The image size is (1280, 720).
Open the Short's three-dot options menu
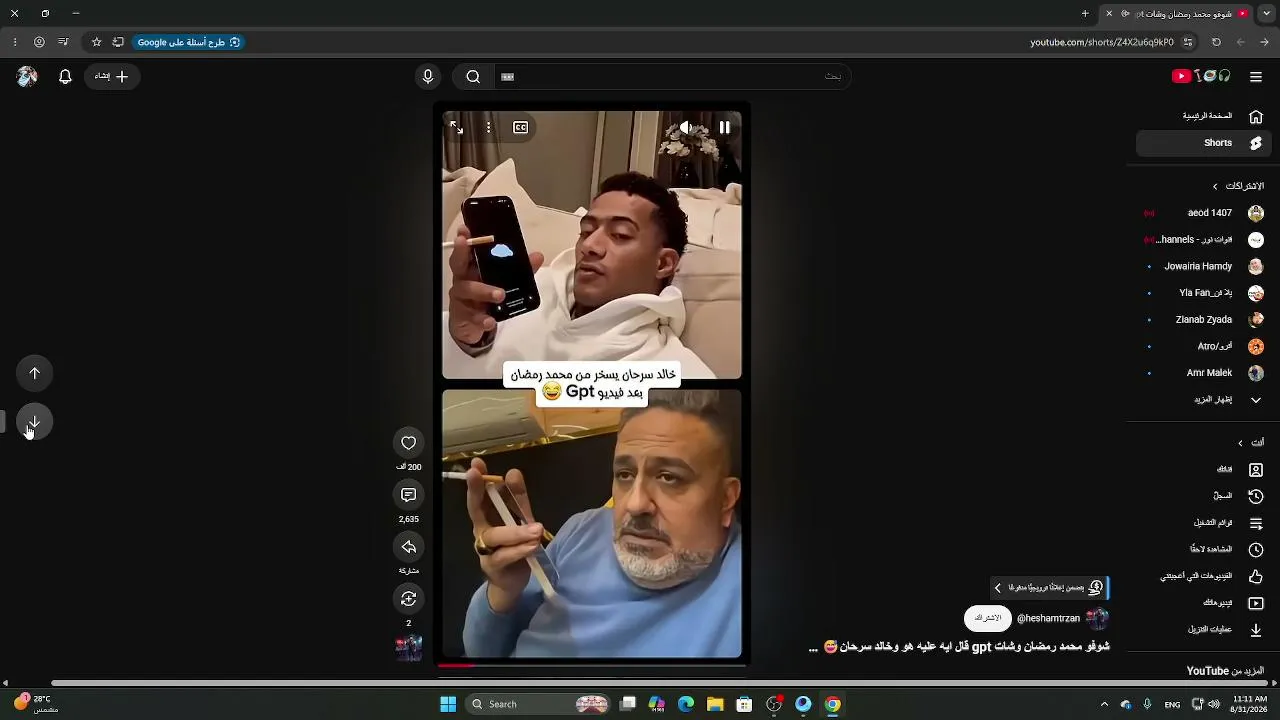coord(488,127)
